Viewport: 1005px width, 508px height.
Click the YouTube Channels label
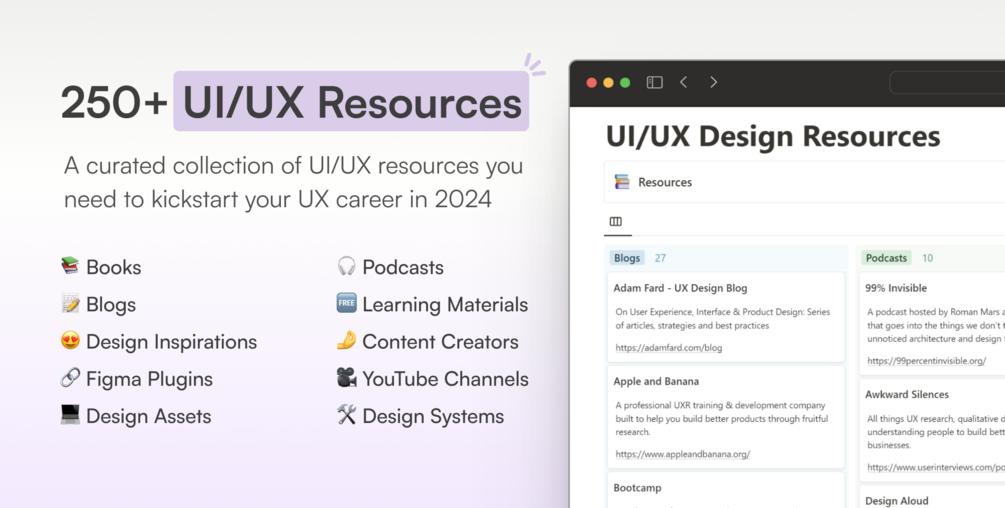pyautogui.click(x=445, y=379)
